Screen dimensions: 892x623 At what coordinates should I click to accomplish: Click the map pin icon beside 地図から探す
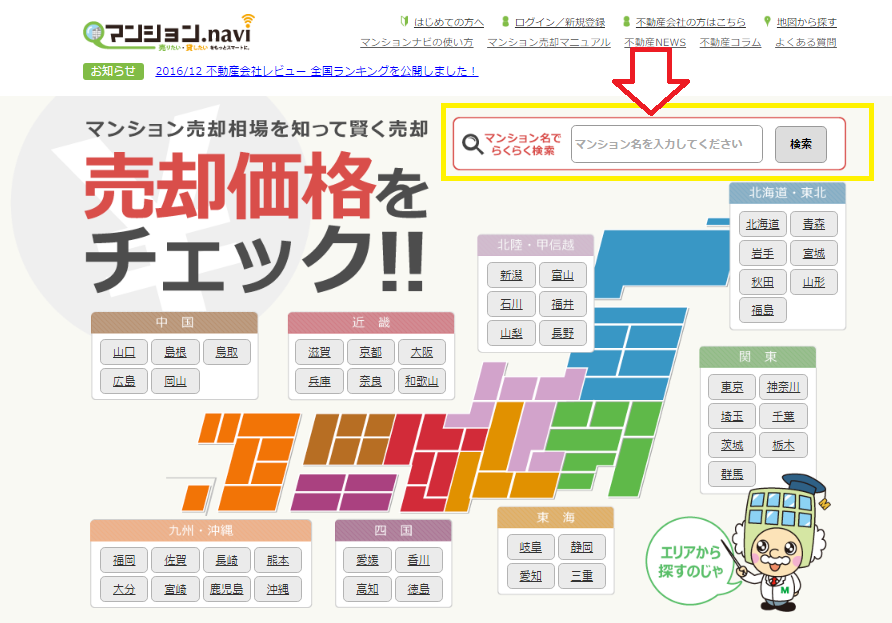pos(767,22)
